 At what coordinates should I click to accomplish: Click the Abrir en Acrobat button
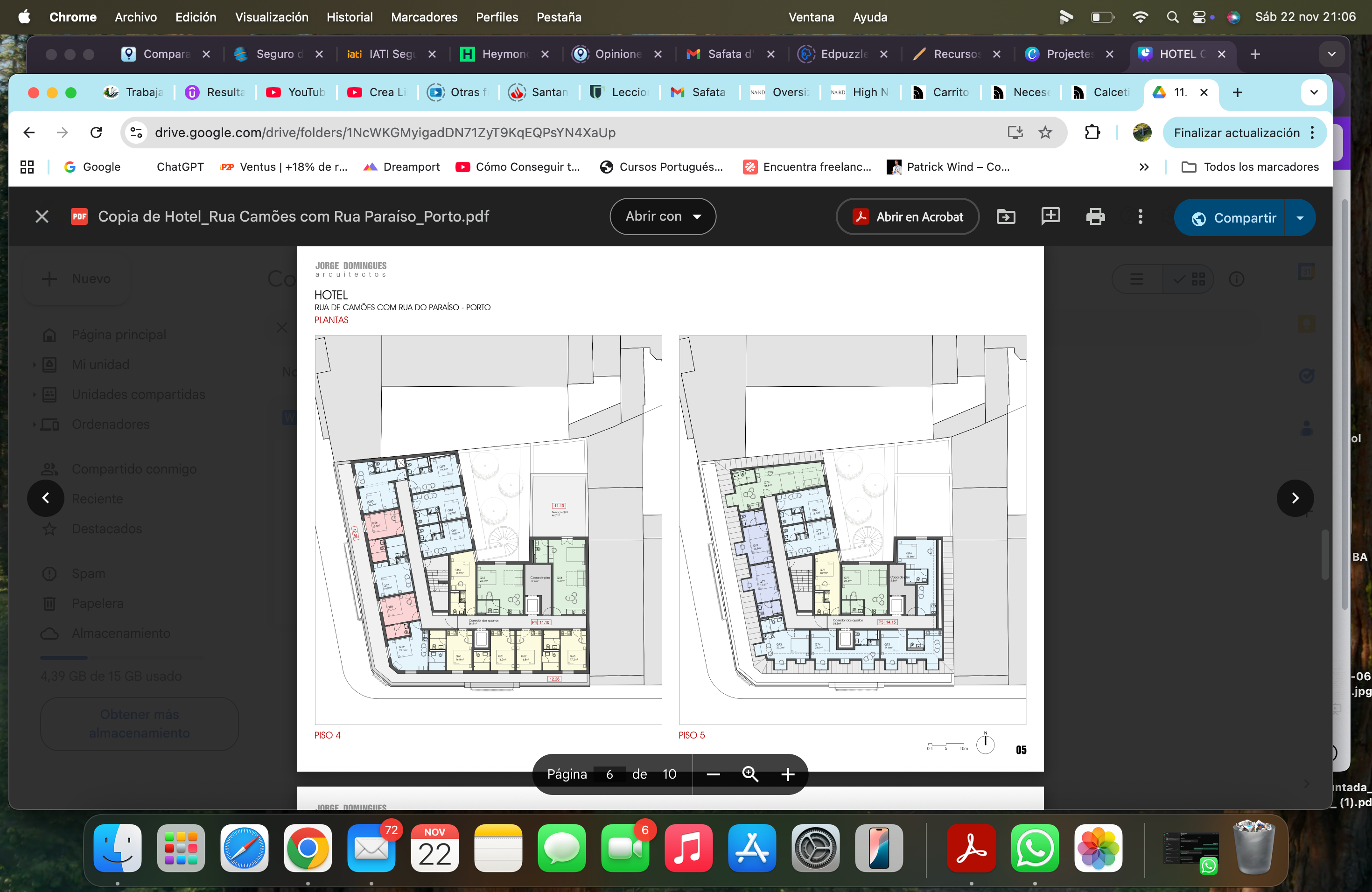click(x=907, y=216)
